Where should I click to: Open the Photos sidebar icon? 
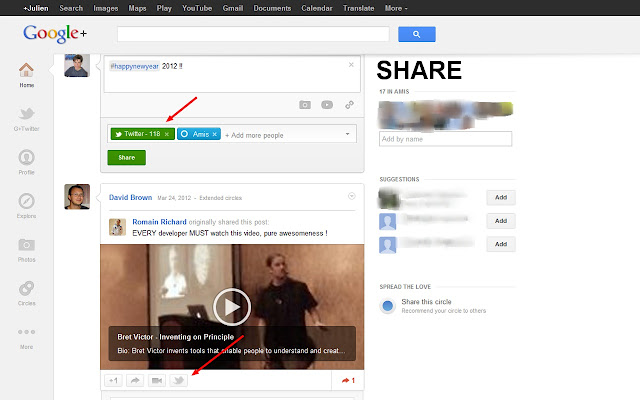pos(27,244)
